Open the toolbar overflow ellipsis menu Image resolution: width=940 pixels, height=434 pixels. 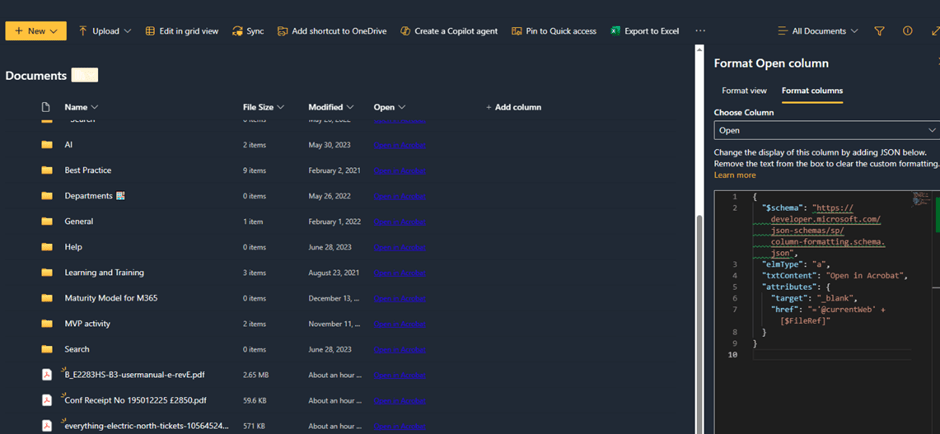[x=700, y=31]
